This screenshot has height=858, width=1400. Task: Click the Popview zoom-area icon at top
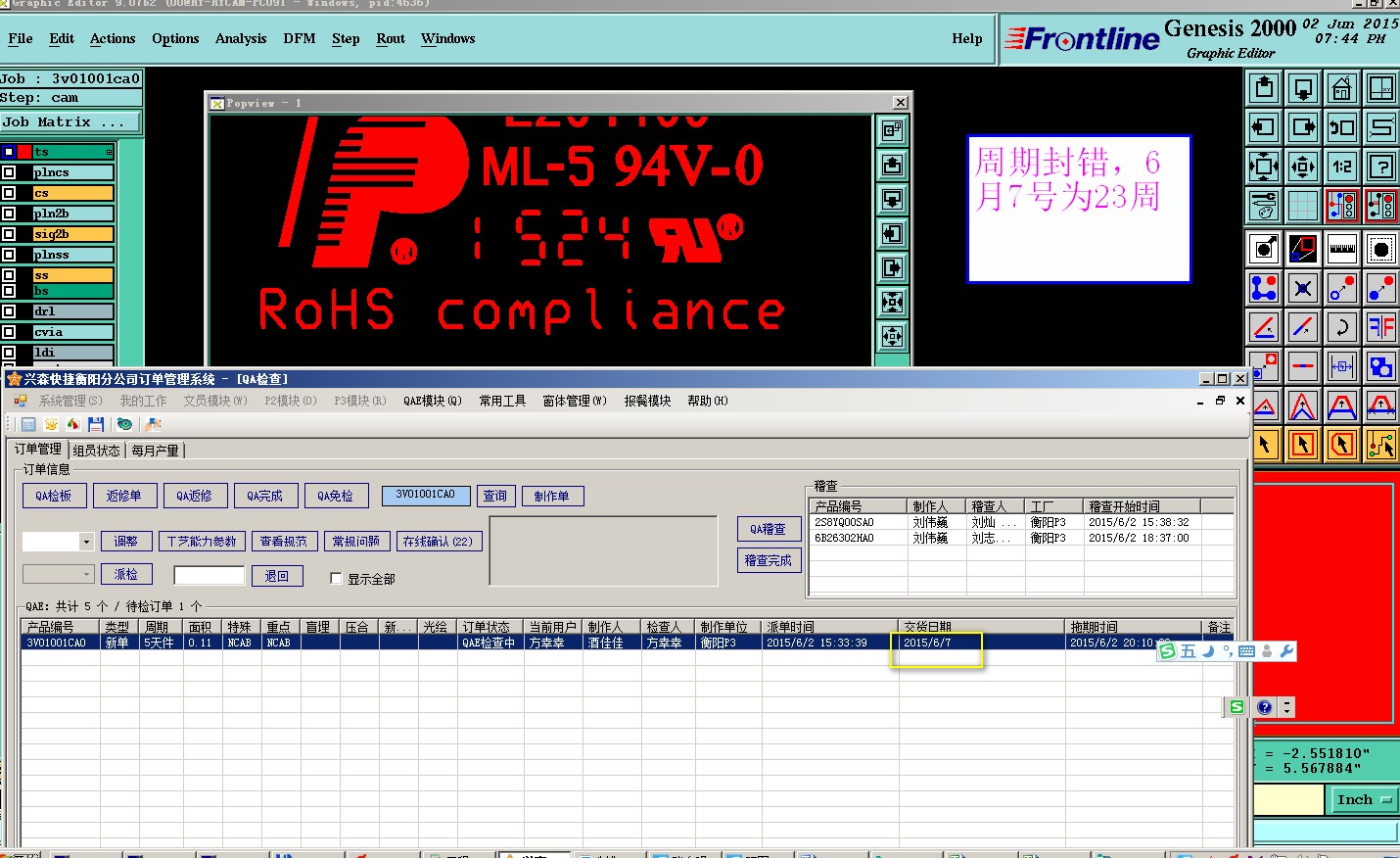click(892, 130)
